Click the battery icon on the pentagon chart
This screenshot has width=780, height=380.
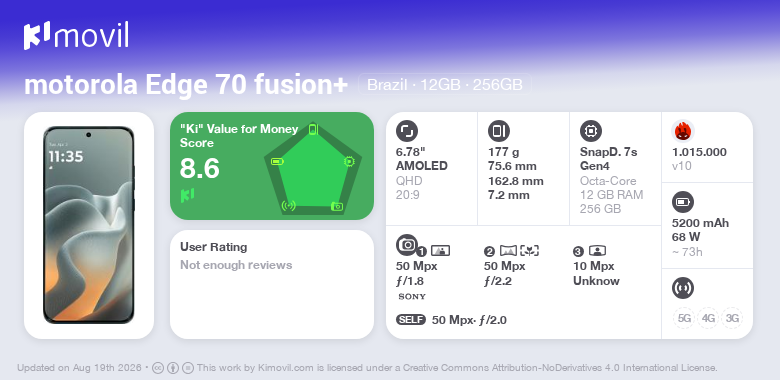277,161
